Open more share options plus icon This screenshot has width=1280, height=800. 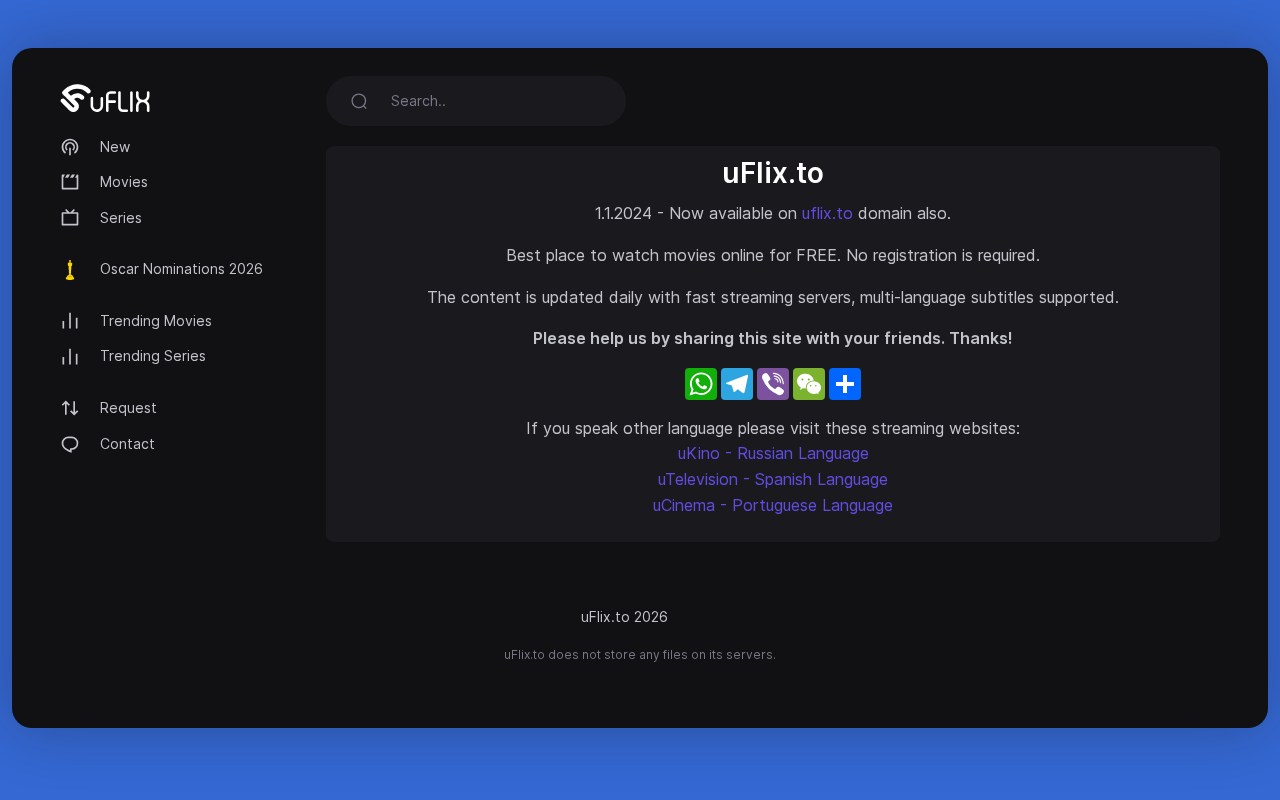[845, 384]
